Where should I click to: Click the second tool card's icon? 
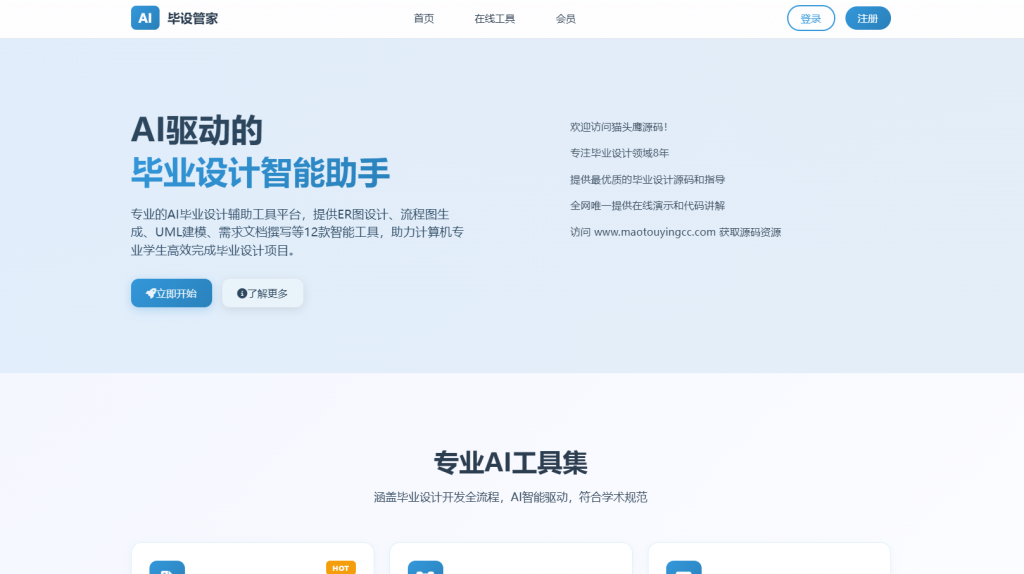[x=425, y=568]
